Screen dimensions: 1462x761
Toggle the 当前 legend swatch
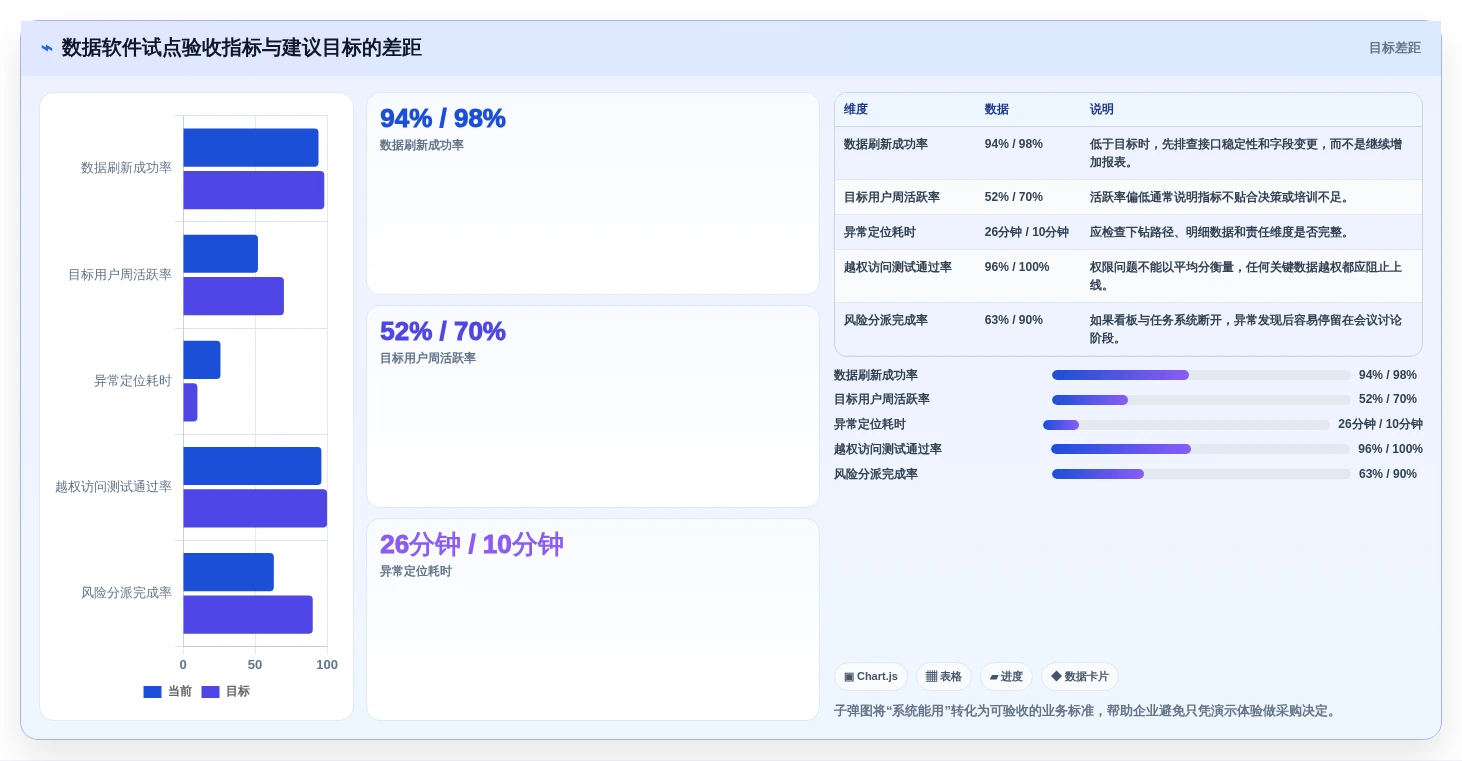click(x=152, y=692)
